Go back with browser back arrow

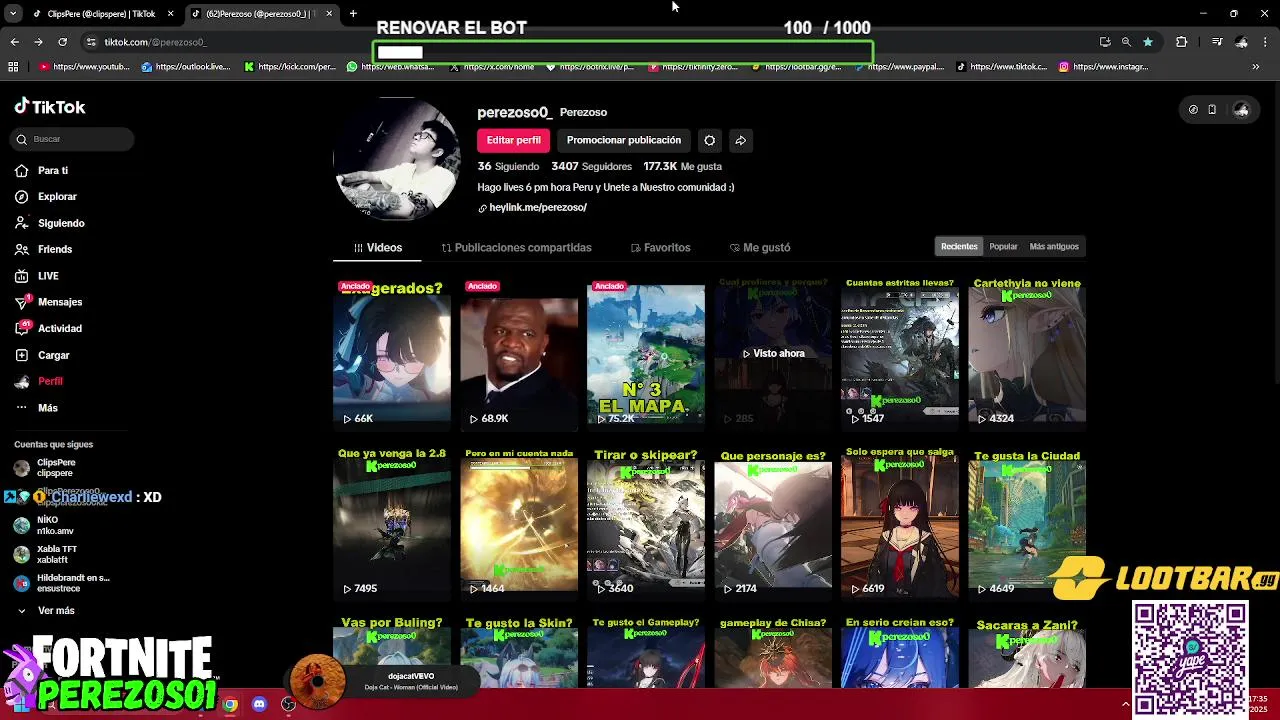click(x=14, y=42)
